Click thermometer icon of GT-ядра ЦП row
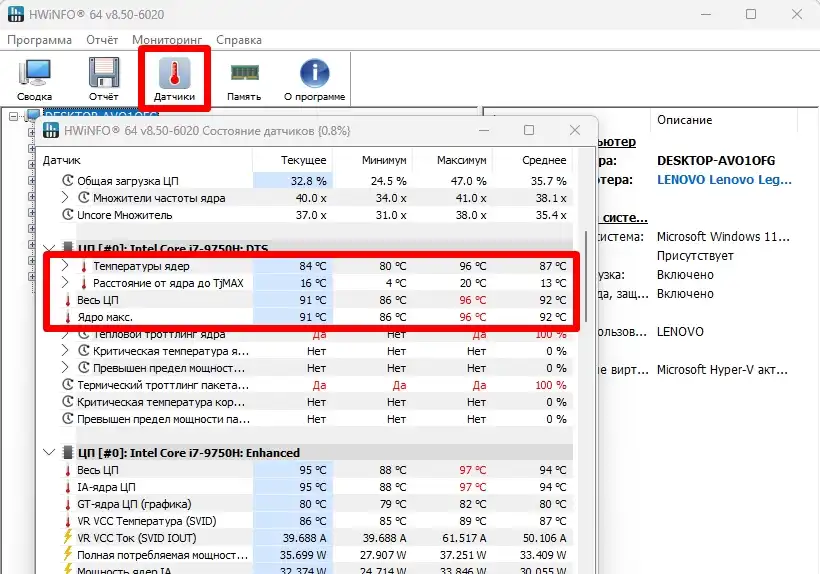The width and height of the screenshot is (820, 574). [67, 504]
